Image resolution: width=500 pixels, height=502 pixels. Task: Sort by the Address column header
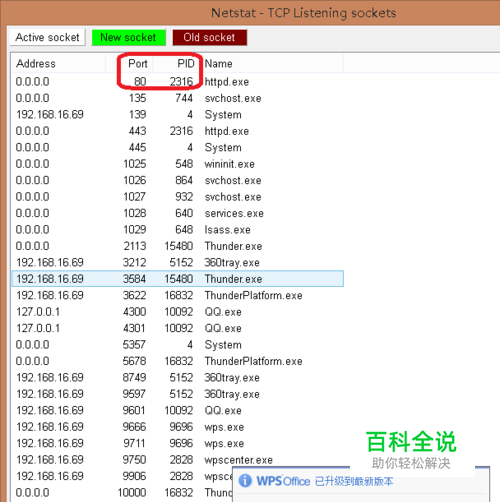pos(58,63)
